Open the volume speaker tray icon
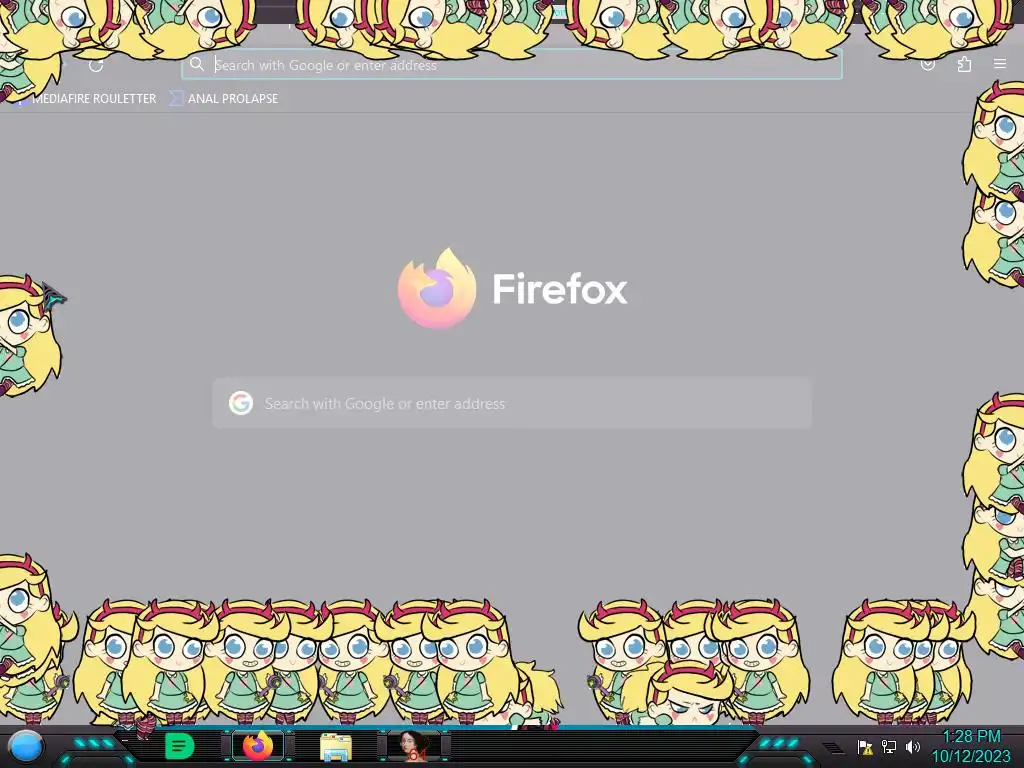The width and height of the screenshot is (1024, 768). pyautogui.click(x=912, y=746)
